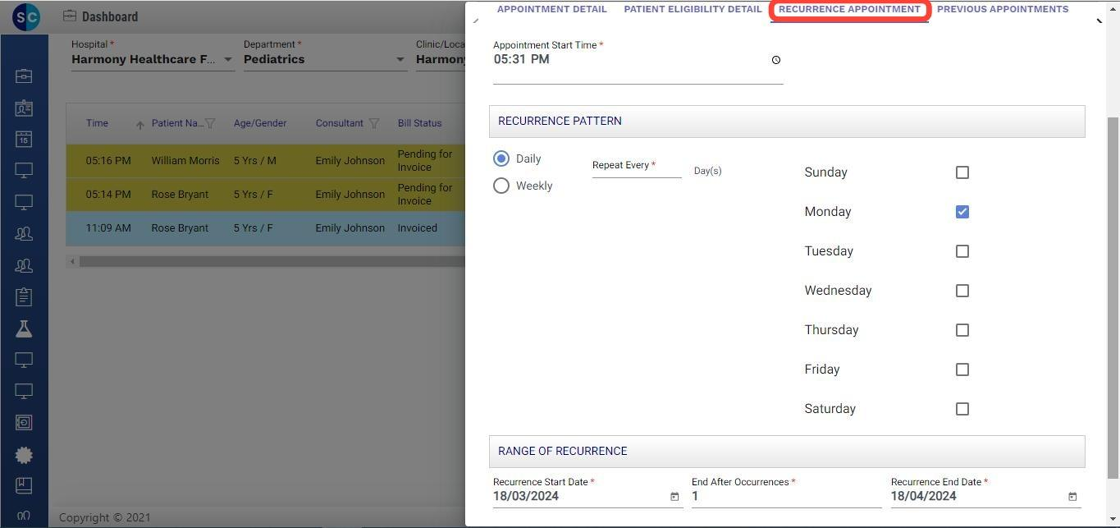This screenshot has width=1120, height=528.
Task: Switch to the Appointment Detail tab
Action: click(x=551, y=9)
